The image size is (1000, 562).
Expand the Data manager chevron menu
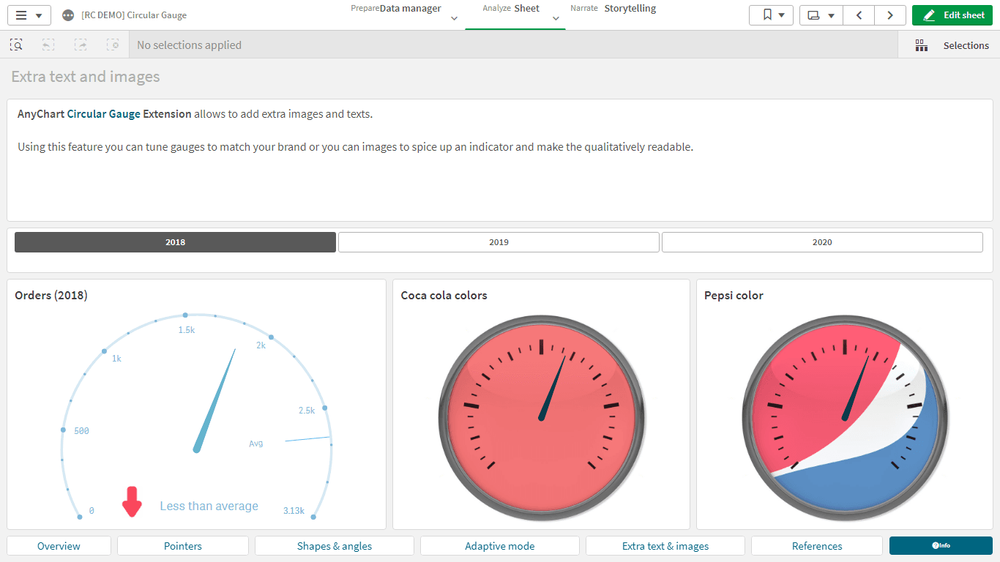(x=454, y=18)
